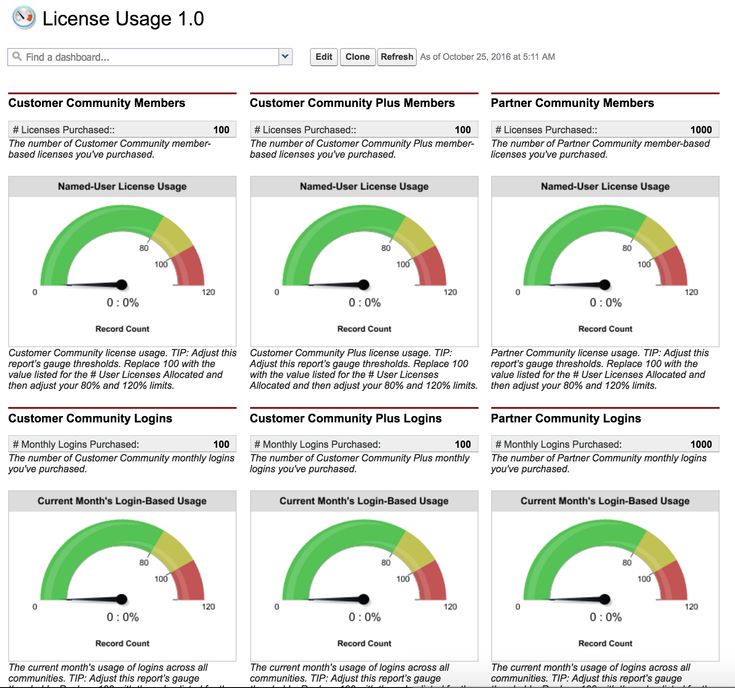Click Record Count label in Customer Community Members gauge
This screenshot has height=688, width=735.
click(122, 329)
